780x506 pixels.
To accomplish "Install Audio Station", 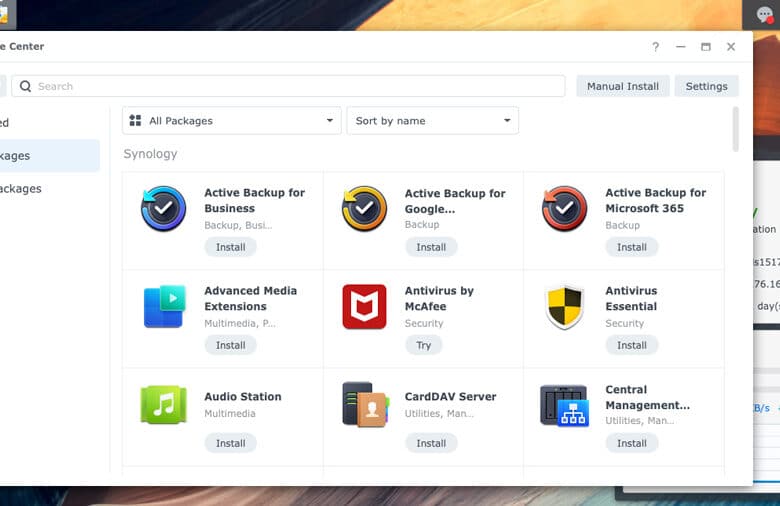I will (230, 443).
